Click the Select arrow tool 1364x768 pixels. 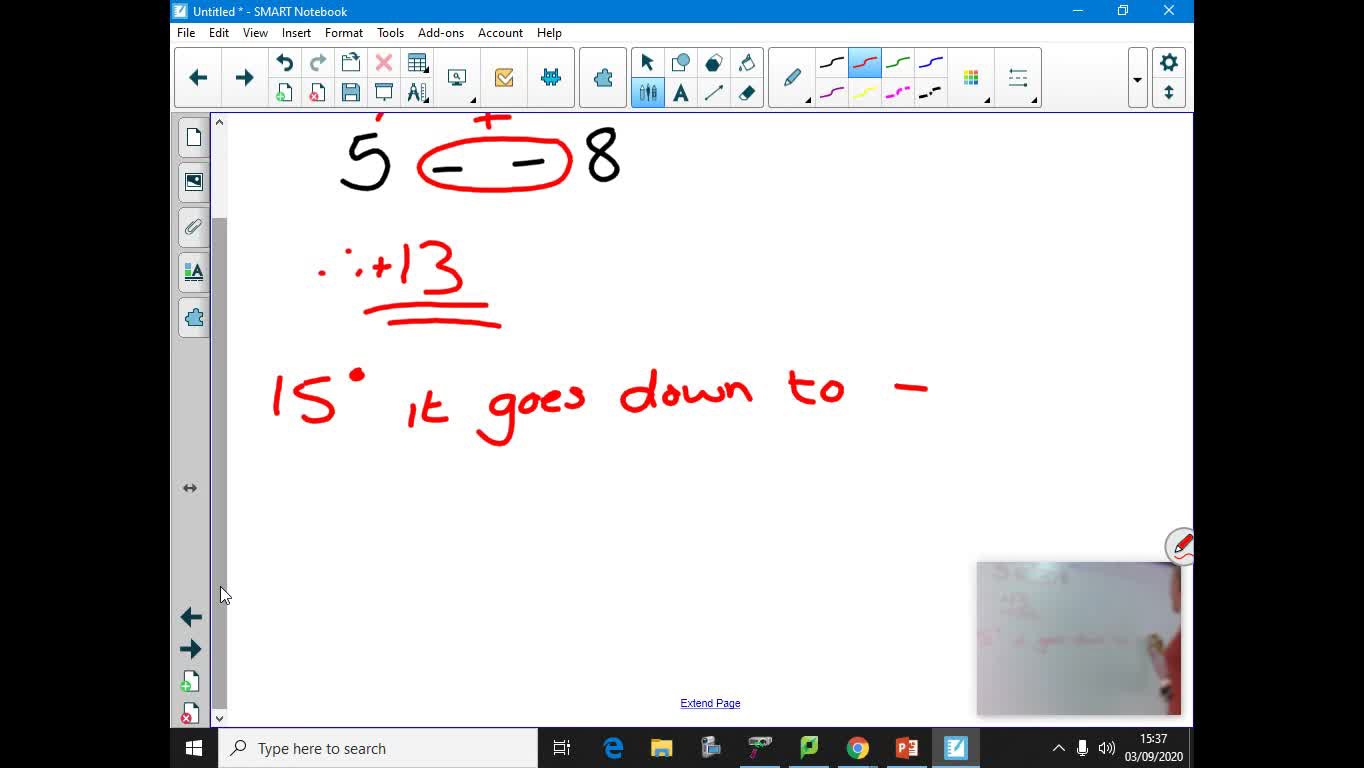click(647, 63)
